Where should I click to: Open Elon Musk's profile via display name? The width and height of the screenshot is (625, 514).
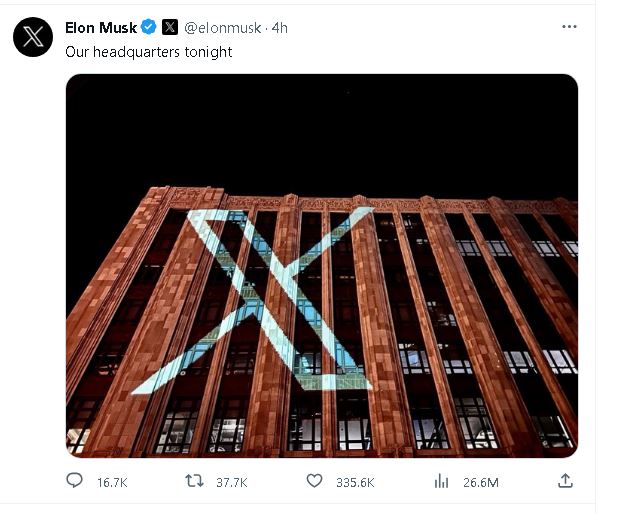coord(101,28)
